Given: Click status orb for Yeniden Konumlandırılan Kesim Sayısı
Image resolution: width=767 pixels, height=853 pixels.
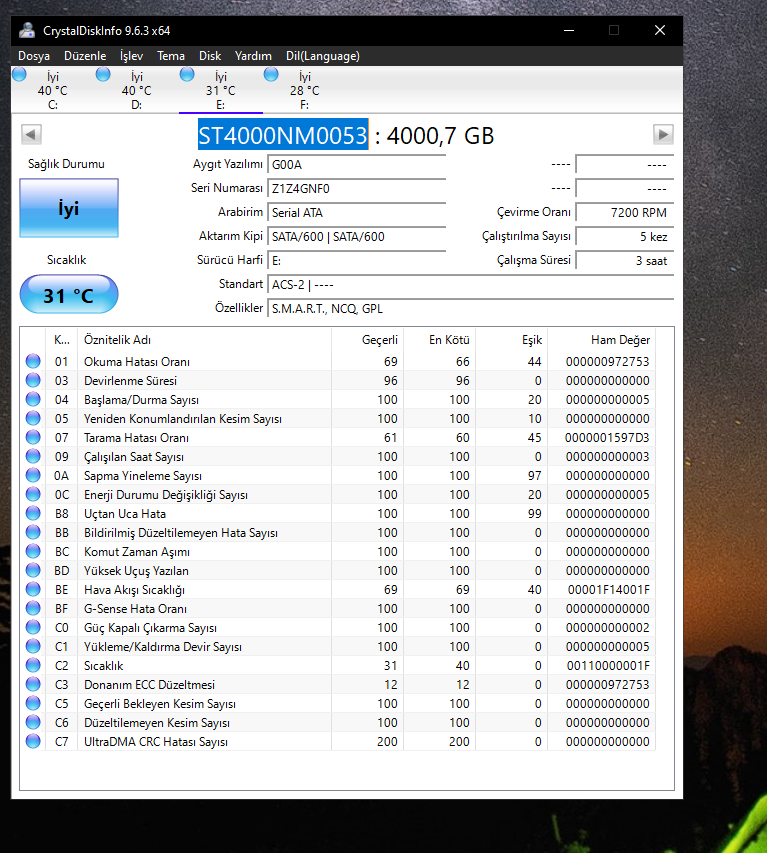Looking at the screenshot, I should click(33, 418).
